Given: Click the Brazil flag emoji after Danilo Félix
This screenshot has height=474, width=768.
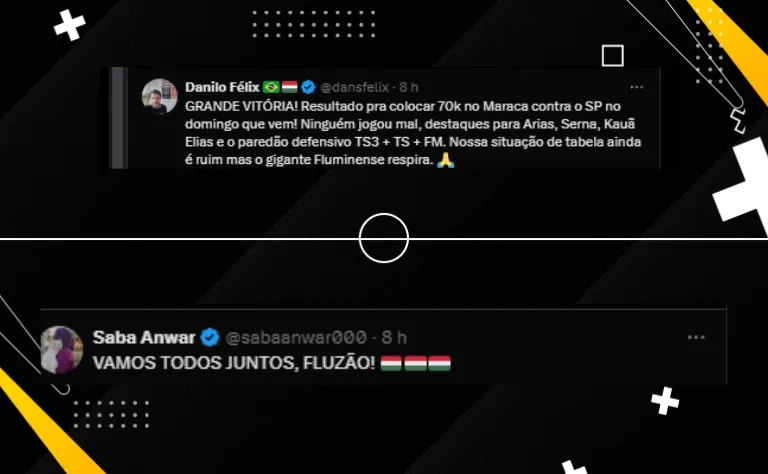Looking at the screenshot, I should [271, 87].
